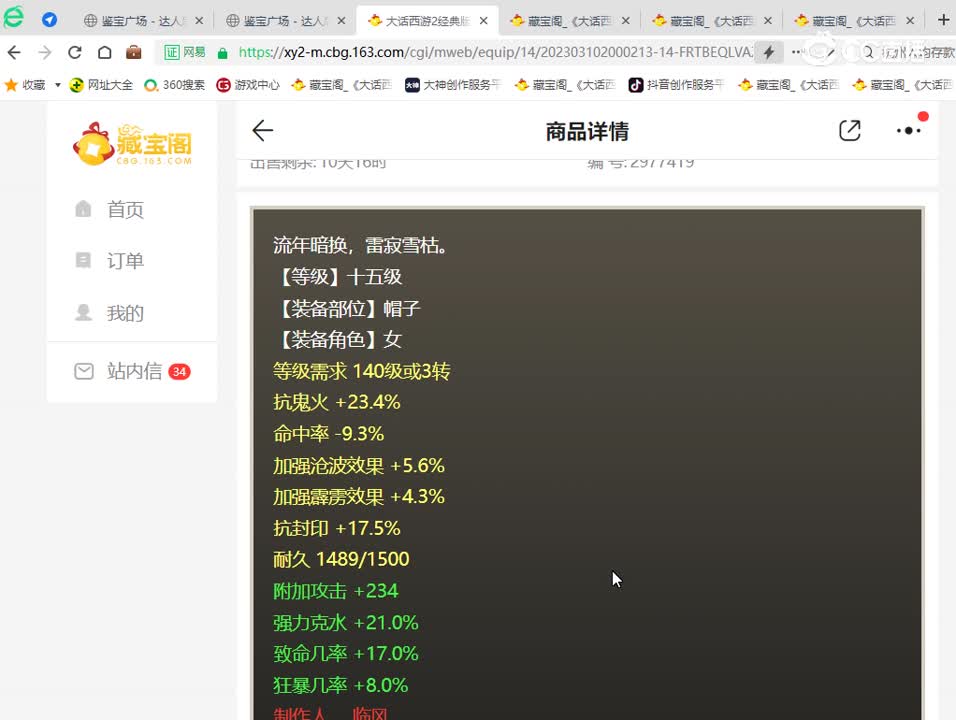Select the 我的 person icon in sidebar

tap(83, 312)
